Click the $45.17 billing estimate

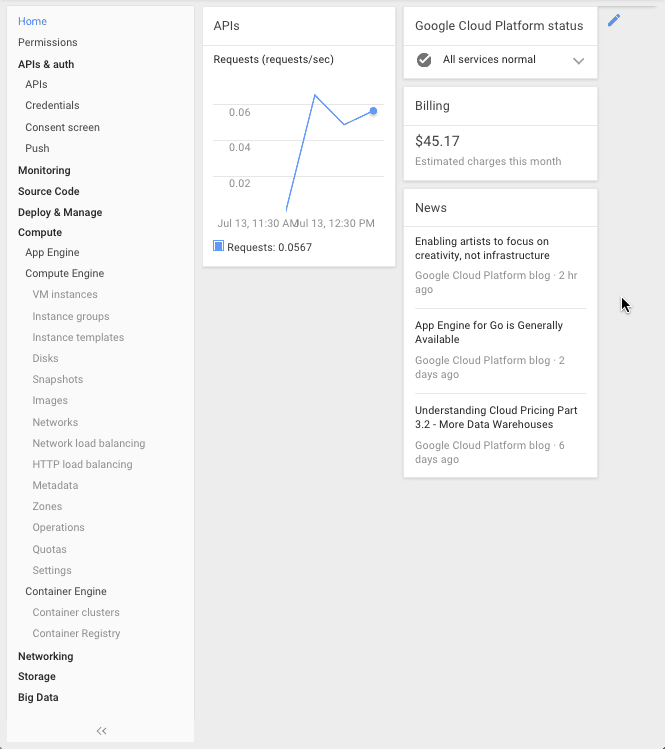pyautogui.click(x=437, y=141)
